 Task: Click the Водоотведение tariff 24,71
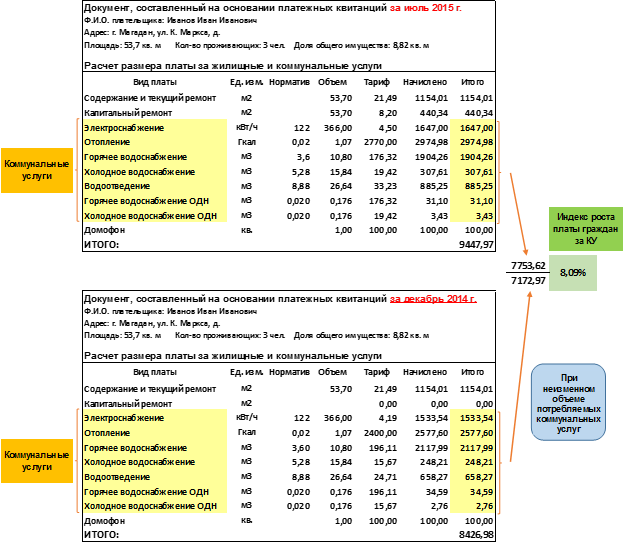385,477
